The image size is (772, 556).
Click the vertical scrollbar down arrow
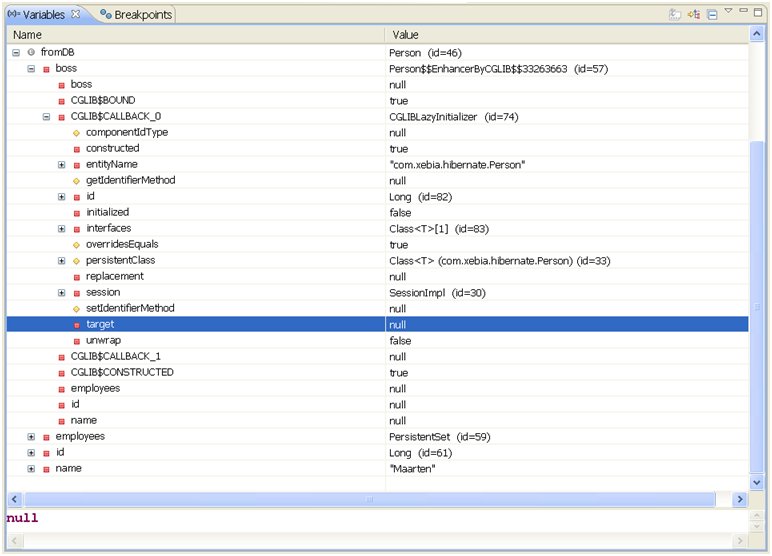(x=757, y=483)
